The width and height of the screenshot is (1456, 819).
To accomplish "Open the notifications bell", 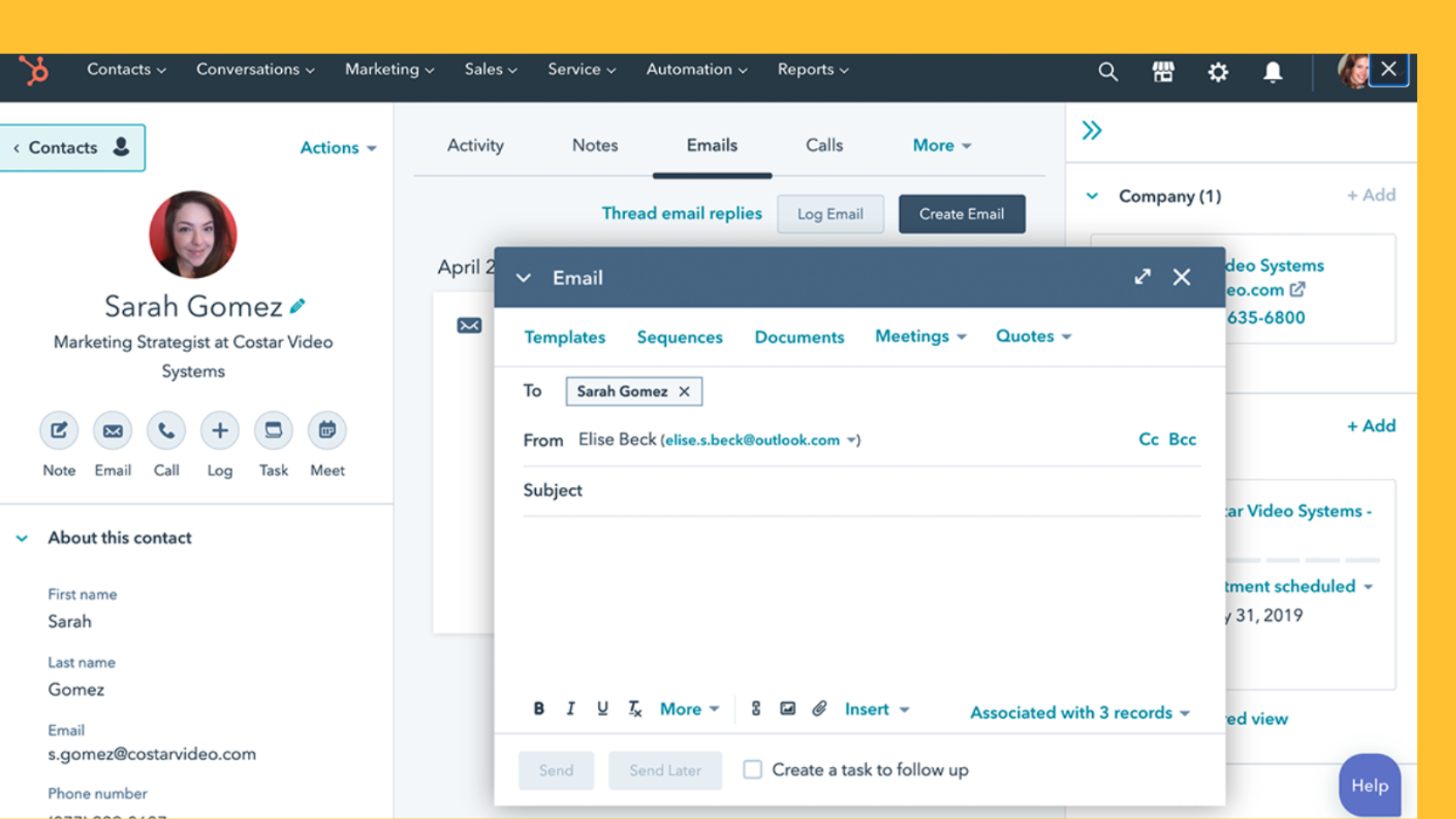I will pyautogui.click(x=1272, y=72).
